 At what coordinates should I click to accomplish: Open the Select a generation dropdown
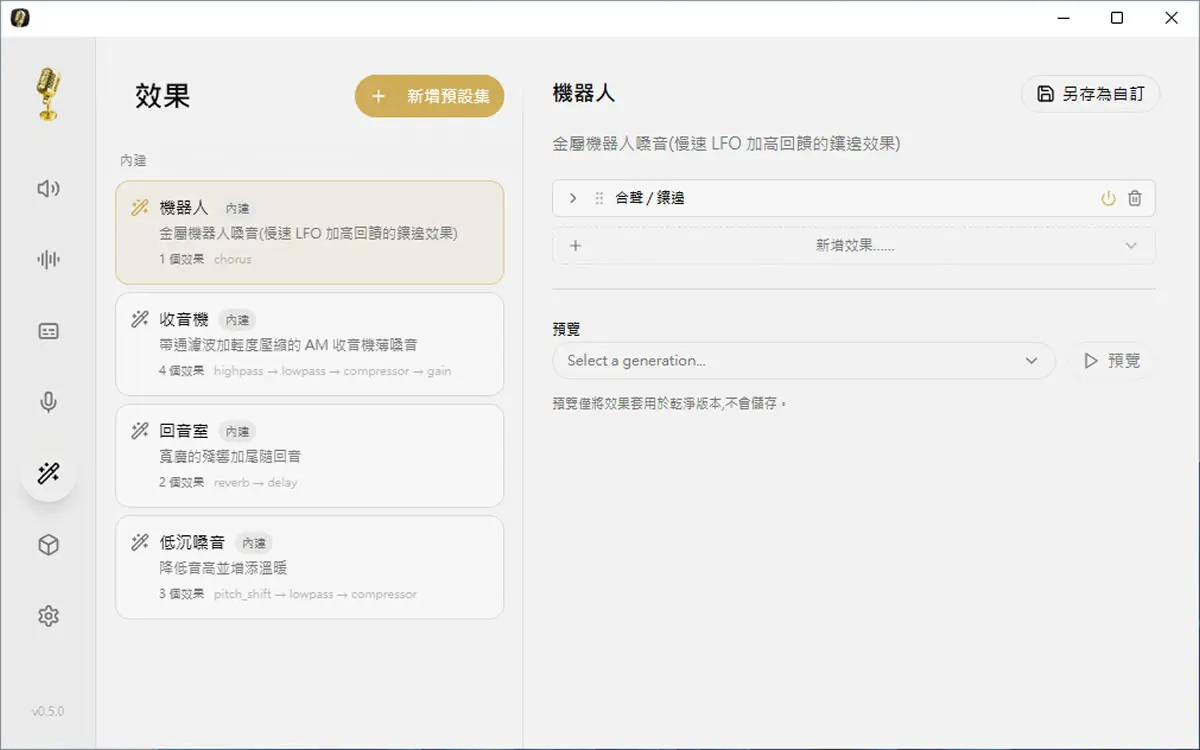click(x=803, y=360)
